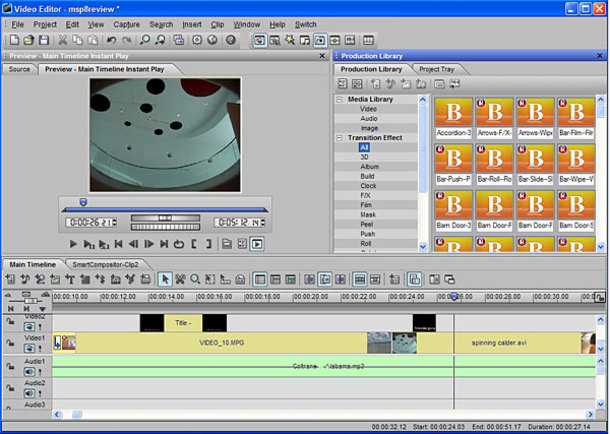Click current timecode stepper arrows in preview
The height and width of the screenshot is (434, 610).
(114, 222)
